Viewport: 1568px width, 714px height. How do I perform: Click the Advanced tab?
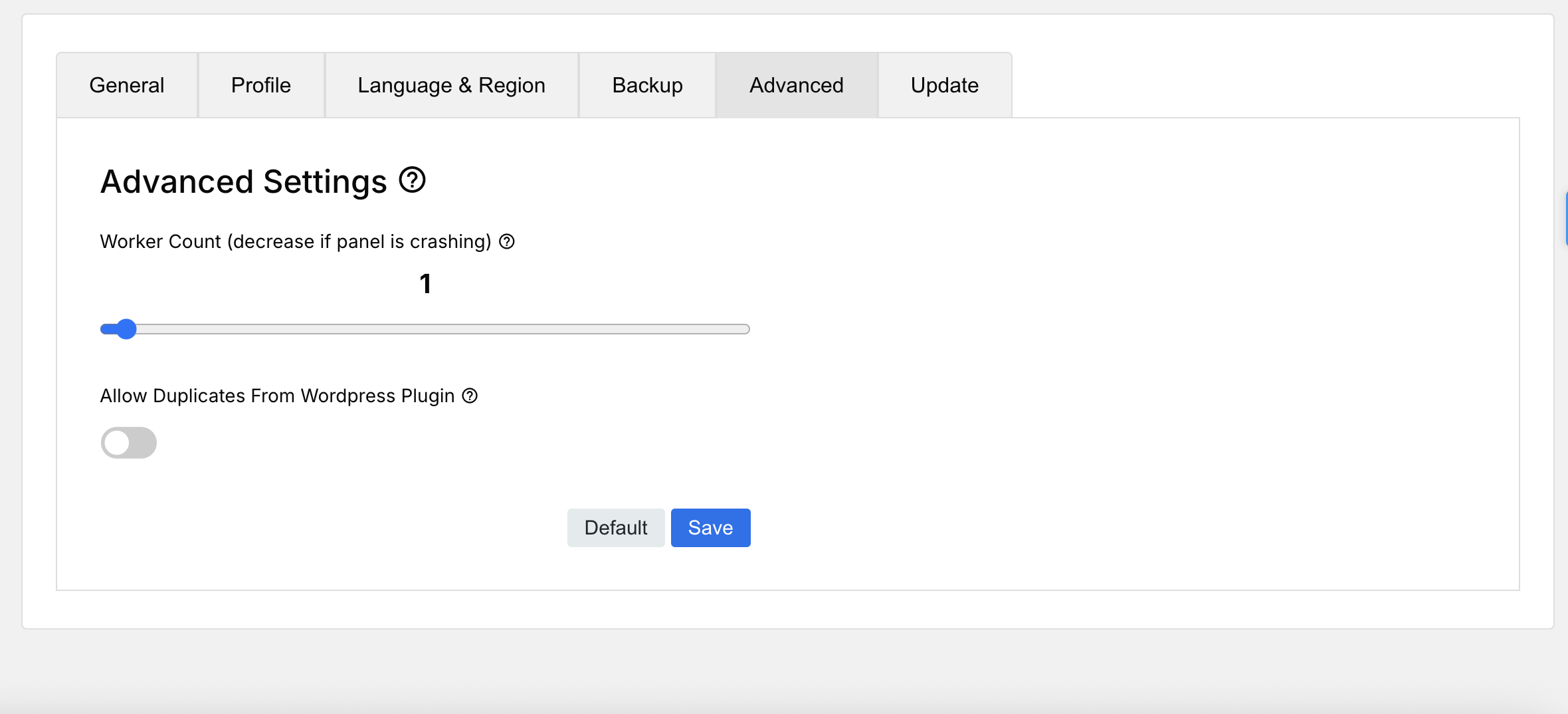(x=797, y=85)
